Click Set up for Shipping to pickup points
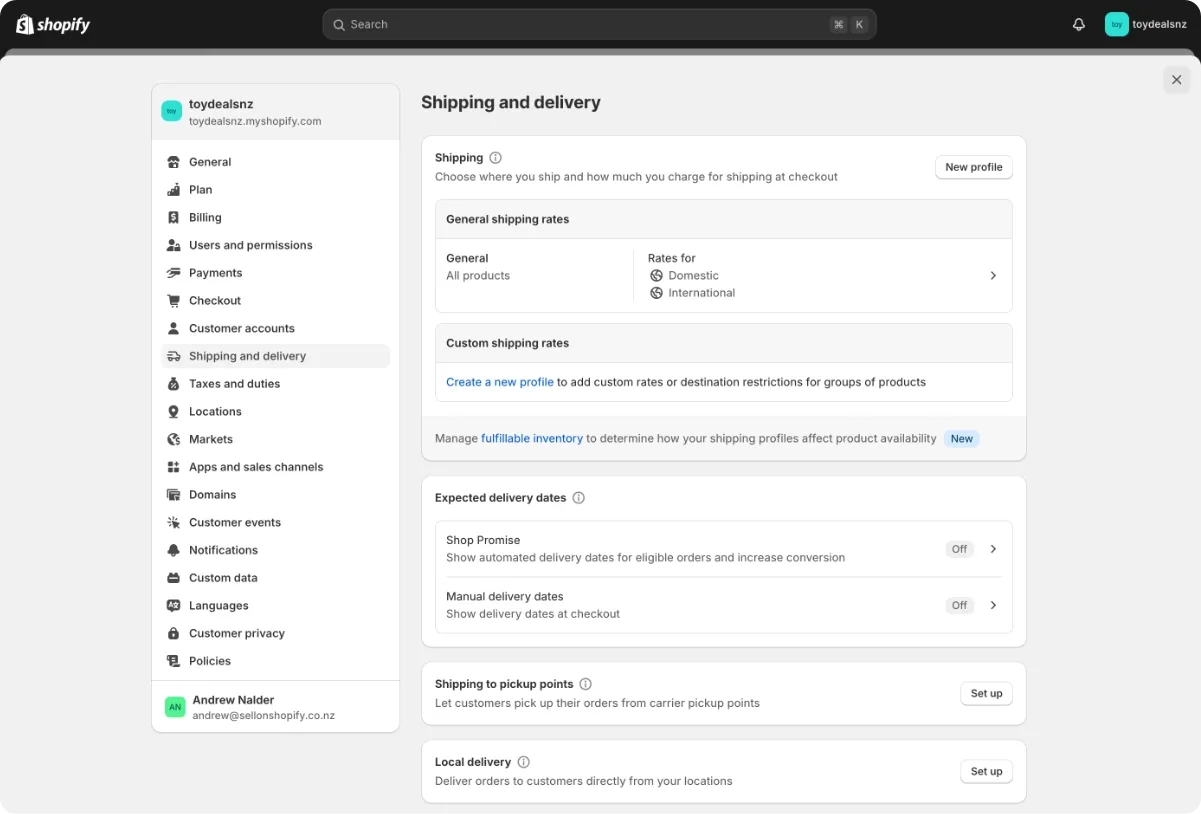The height and width of the screenshot is (814, 1201). 986,693
